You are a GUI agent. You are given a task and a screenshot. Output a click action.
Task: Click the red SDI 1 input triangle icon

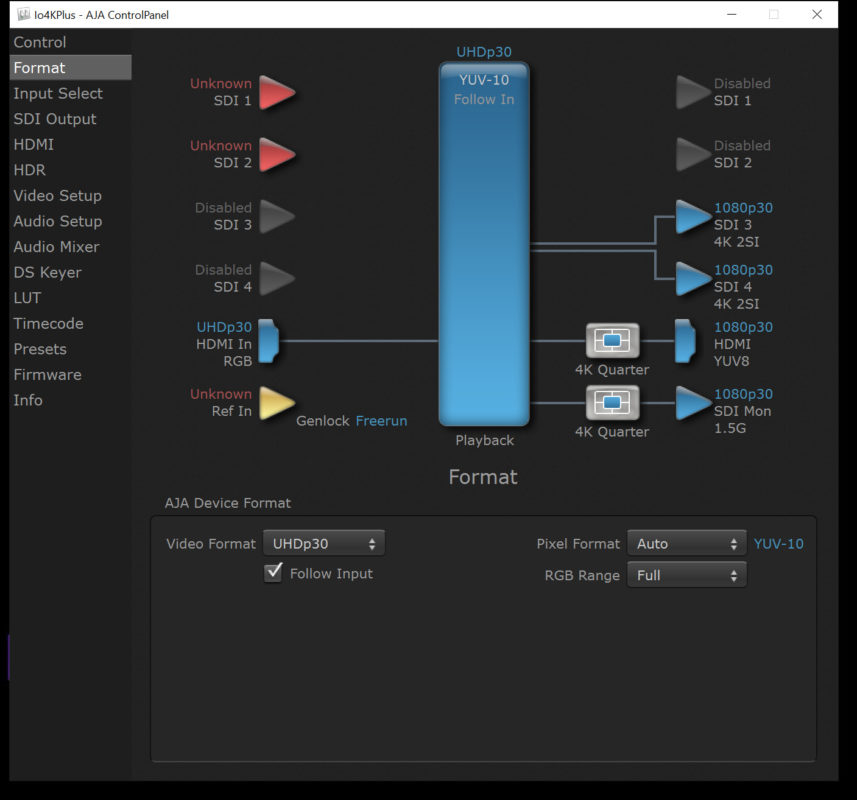click(276, 92)
